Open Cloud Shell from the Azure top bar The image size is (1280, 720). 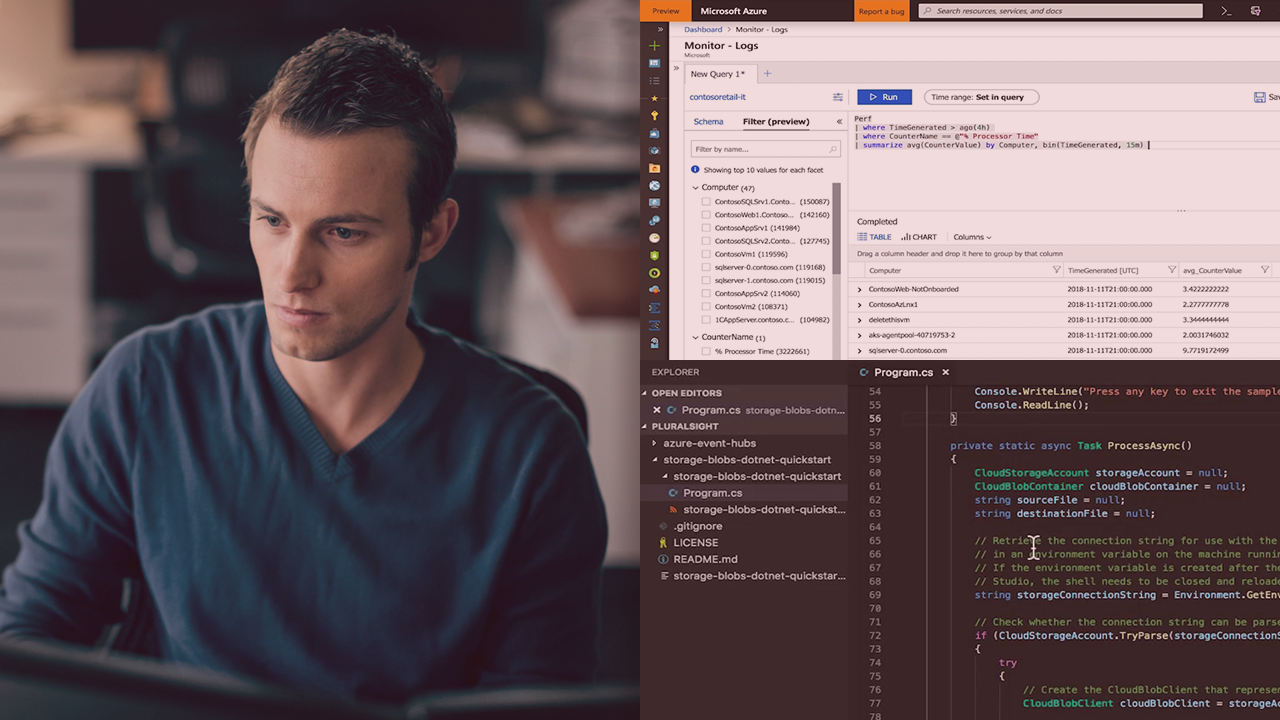[1226, 11]
